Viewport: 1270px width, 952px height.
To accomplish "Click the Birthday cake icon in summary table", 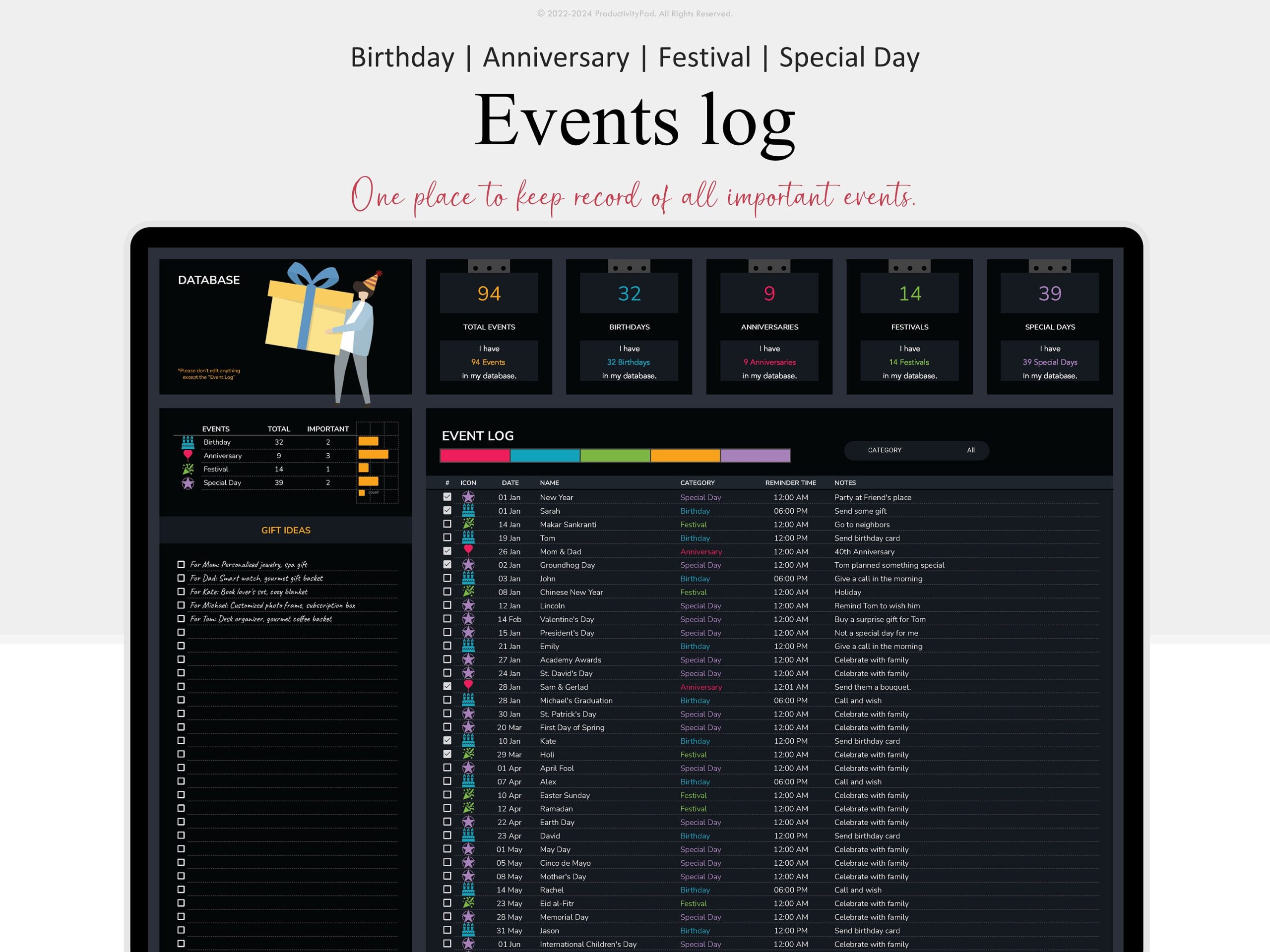I will 188,442.
